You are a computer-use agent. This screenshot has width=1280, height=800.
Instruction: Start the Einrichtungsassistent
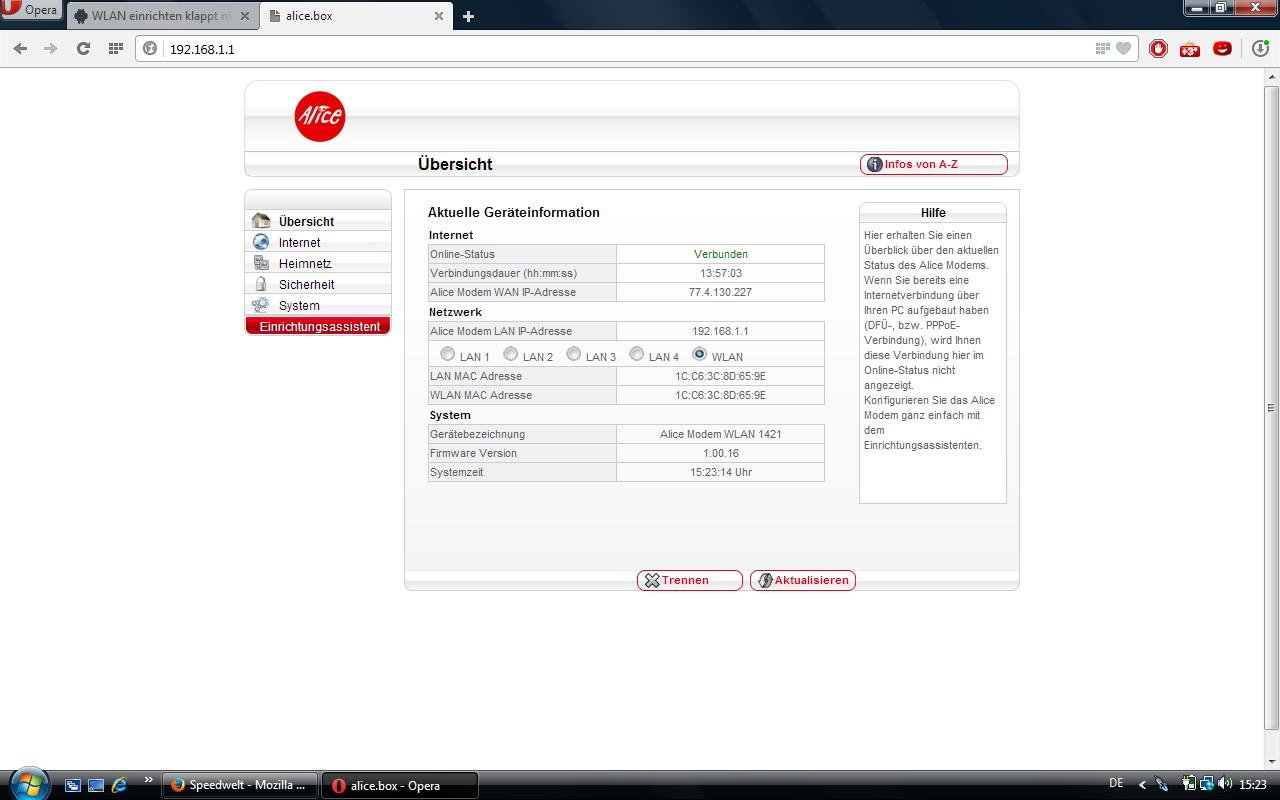318,326
